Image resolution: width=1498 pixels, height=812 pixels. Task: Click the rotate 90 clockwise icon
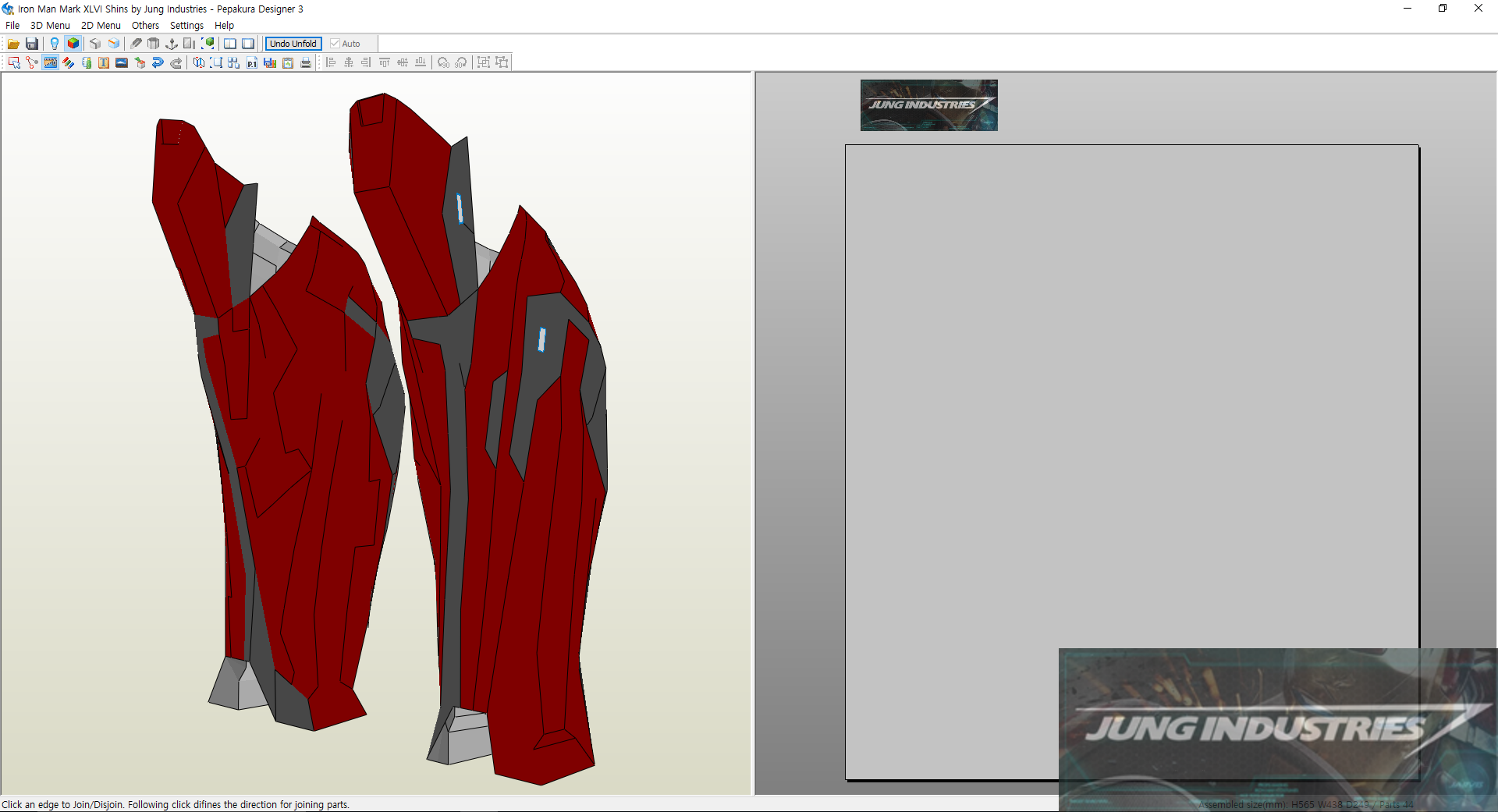[461, 62]
